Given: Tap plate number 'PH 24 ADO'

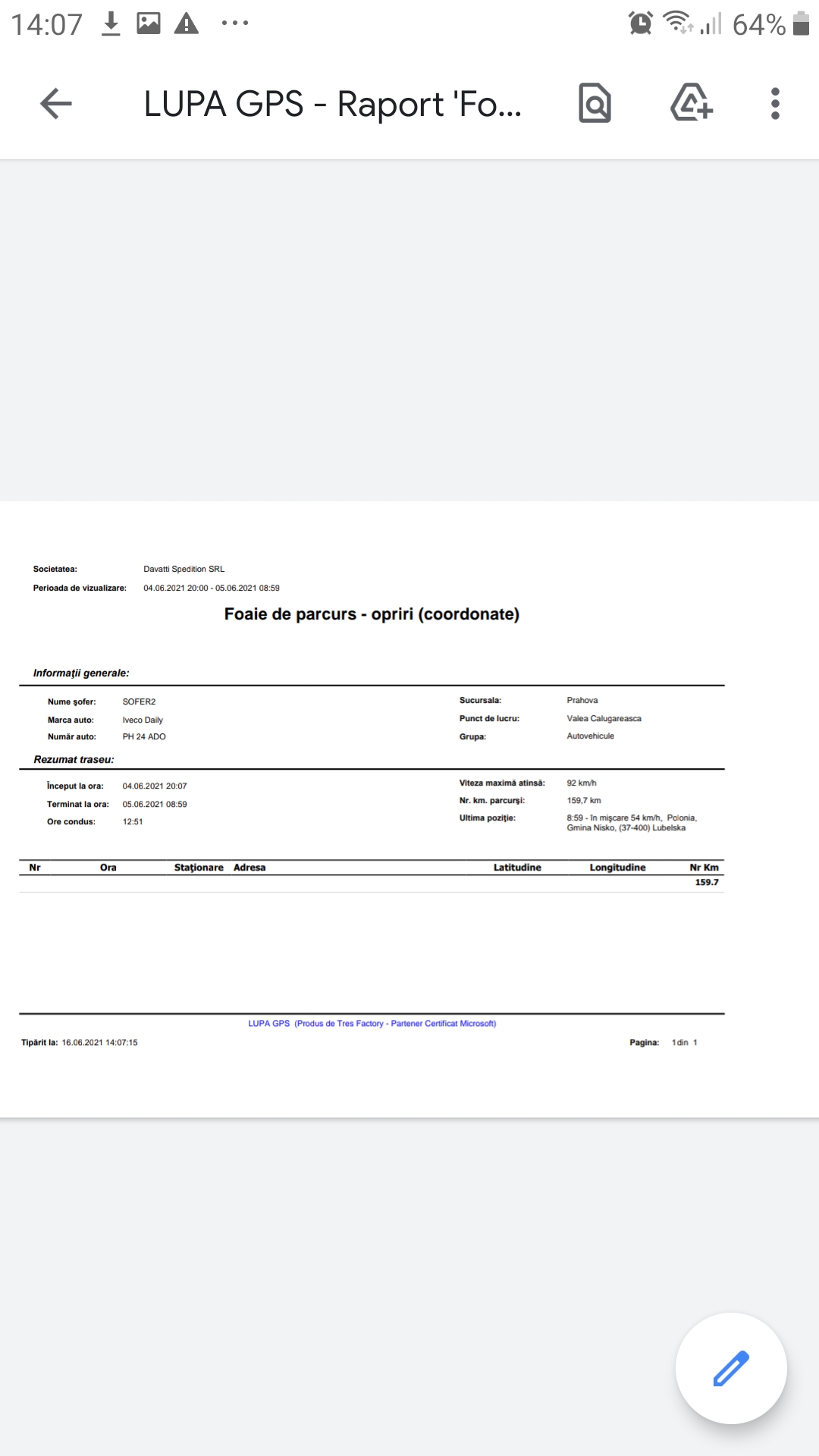Looking at the screenshot, I should [144, 736].
